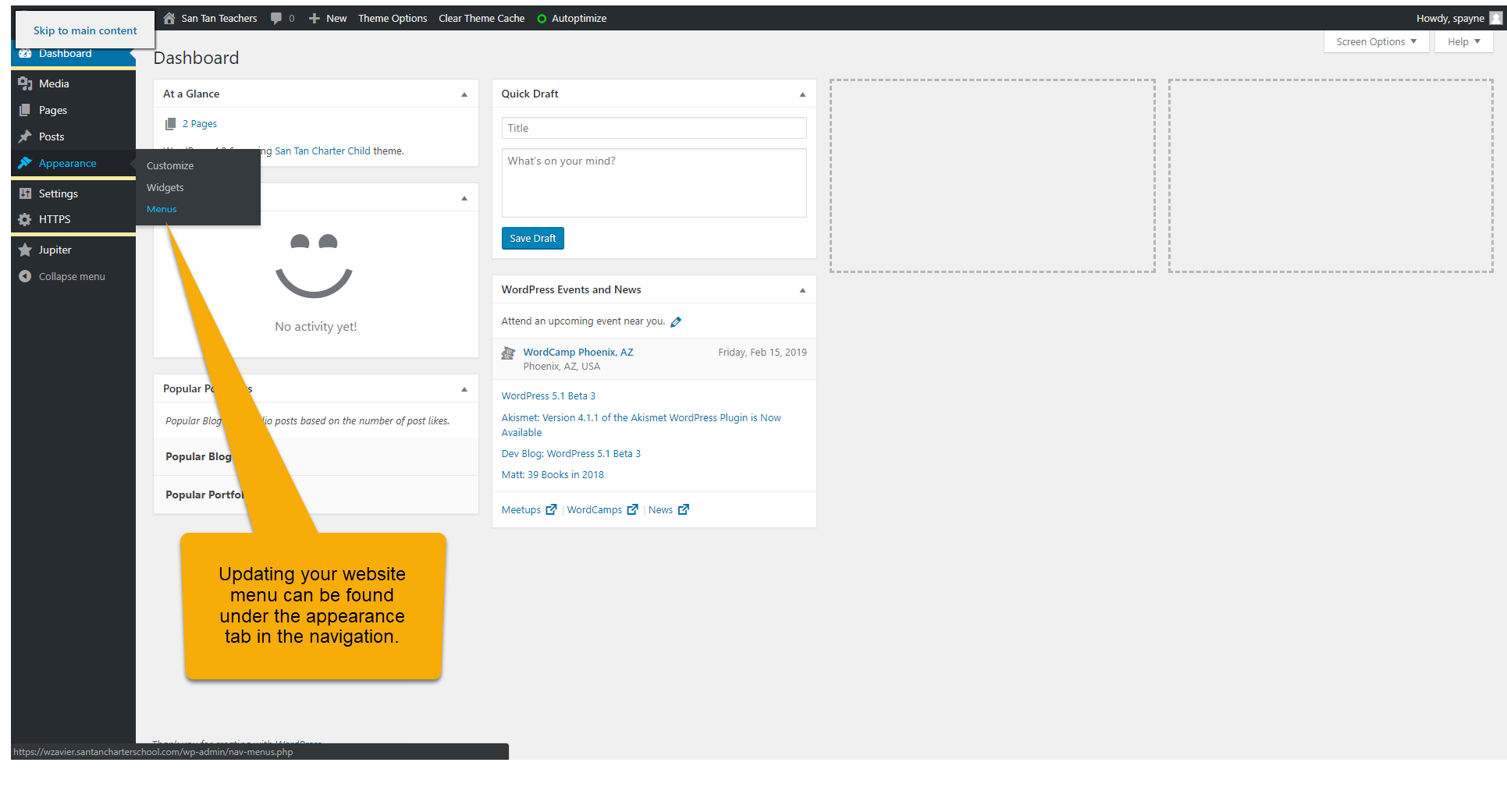Click the Quick Draft Title field
This screenshot has height=812, width=1507.
tap(654, 128)
